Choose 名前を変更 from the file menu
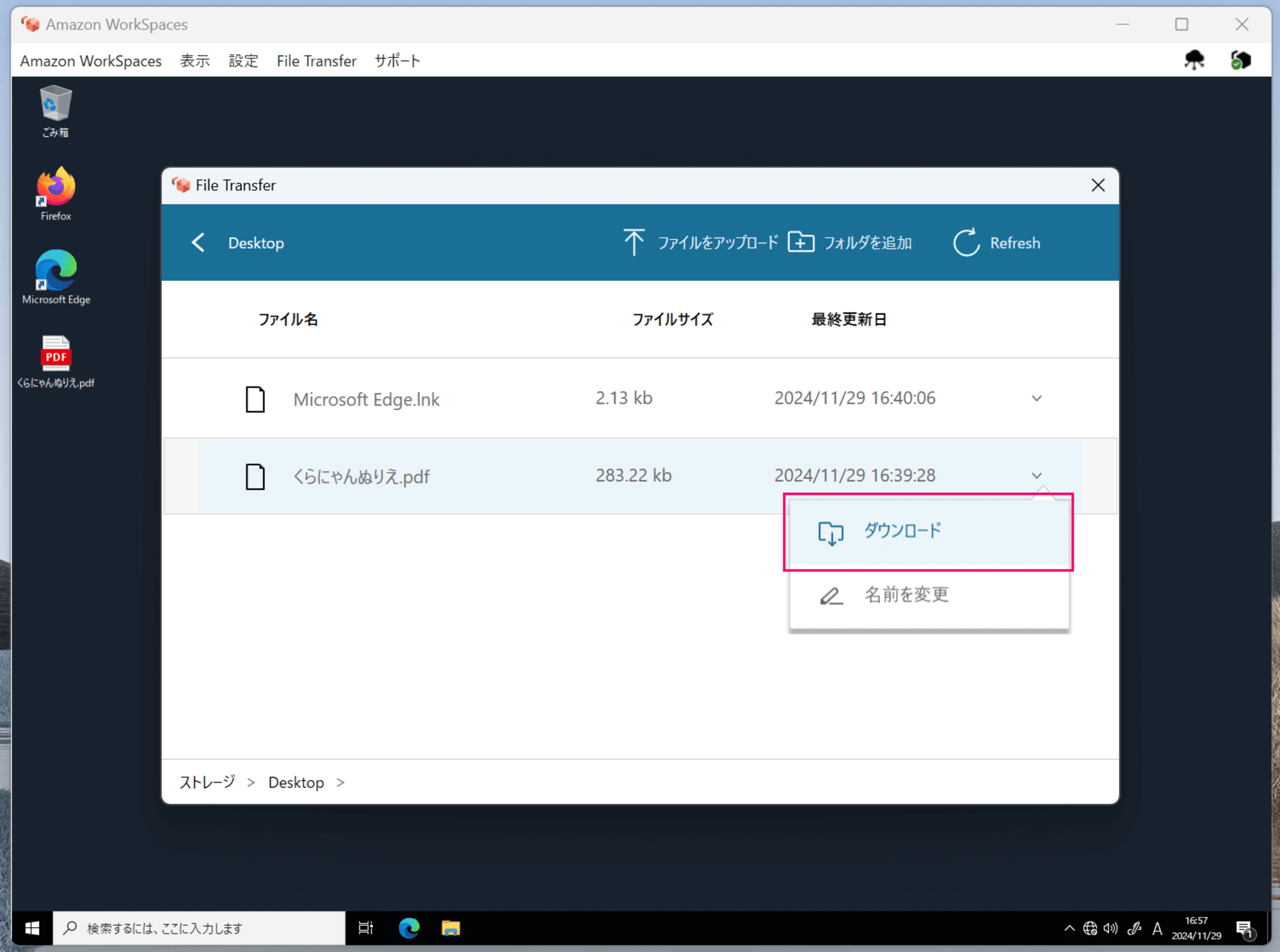 [x=929, y=596]
